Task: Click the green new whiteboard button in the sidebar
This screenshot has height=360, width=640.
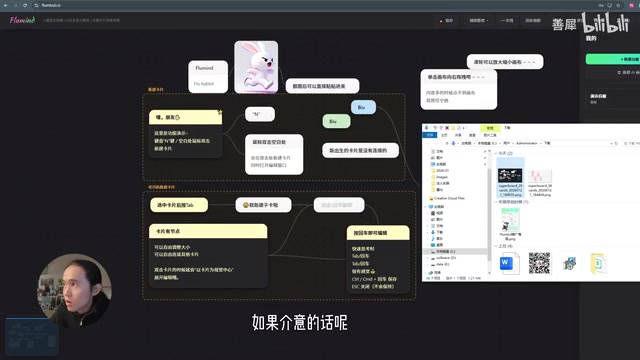Action: (613, 59)
